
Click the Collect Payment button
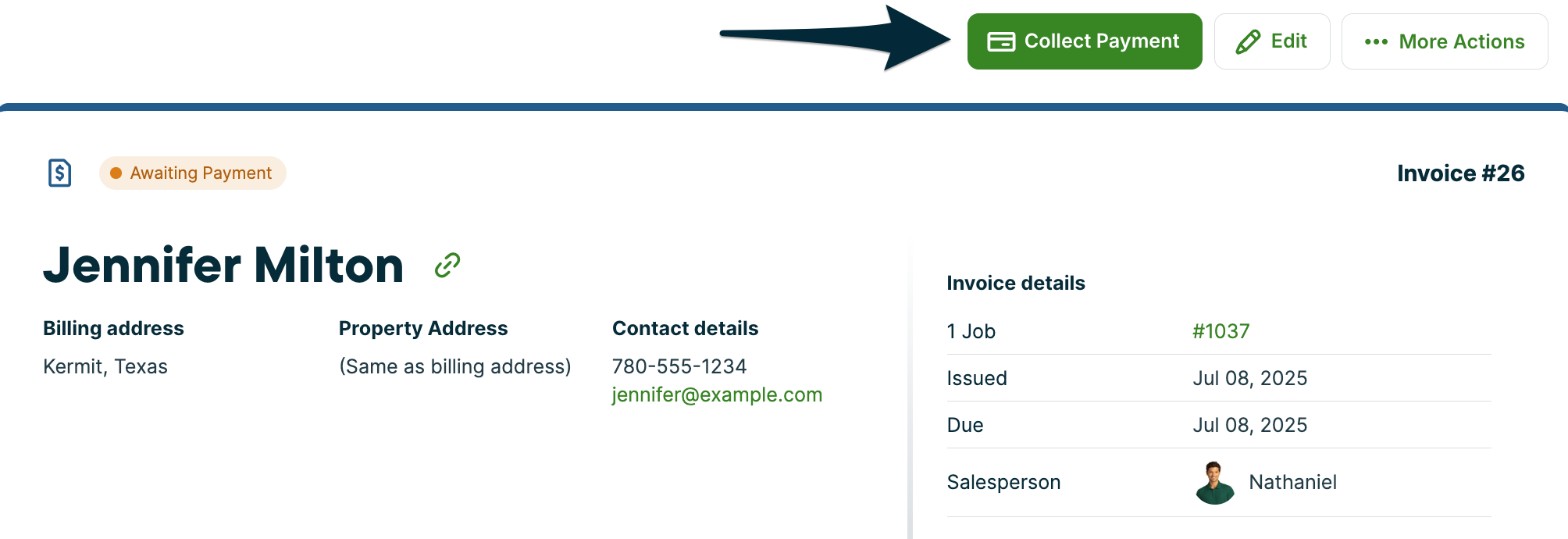1084,41
